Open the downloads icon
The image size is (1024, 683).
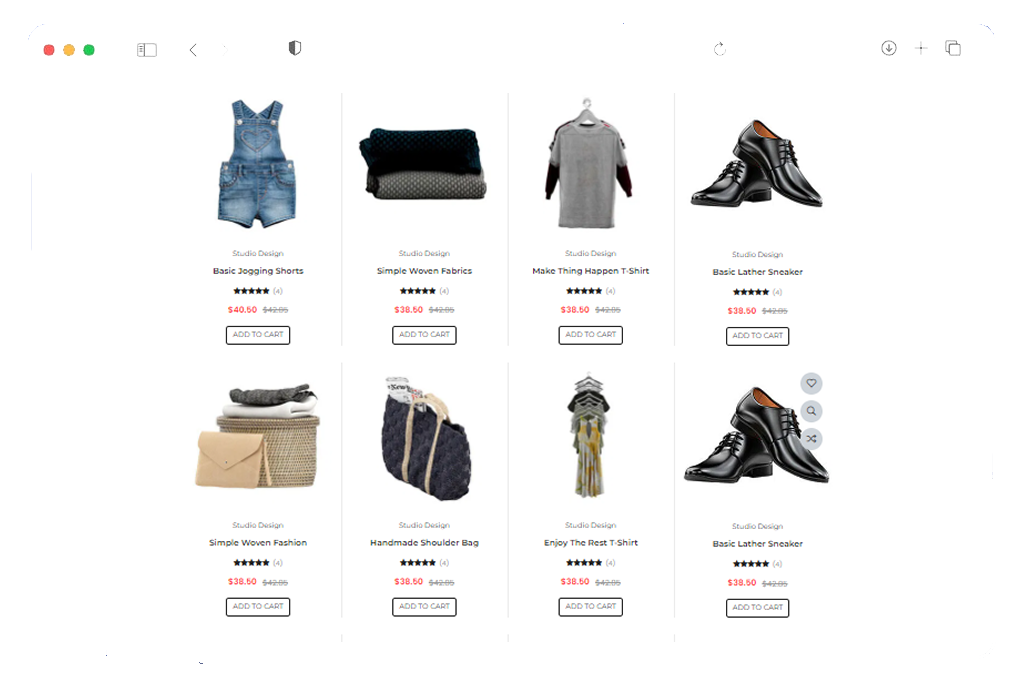888,48
